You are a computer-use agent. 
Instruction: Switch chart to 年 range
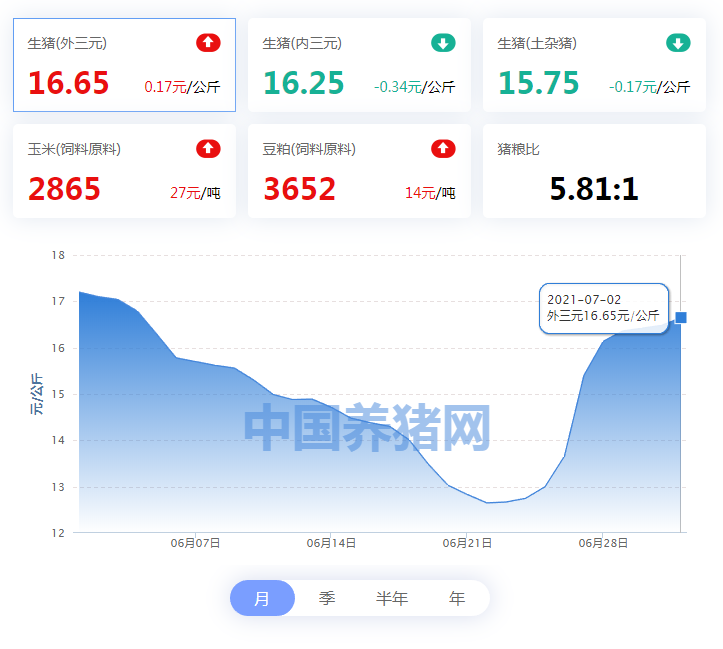click(x=457, y=598)
